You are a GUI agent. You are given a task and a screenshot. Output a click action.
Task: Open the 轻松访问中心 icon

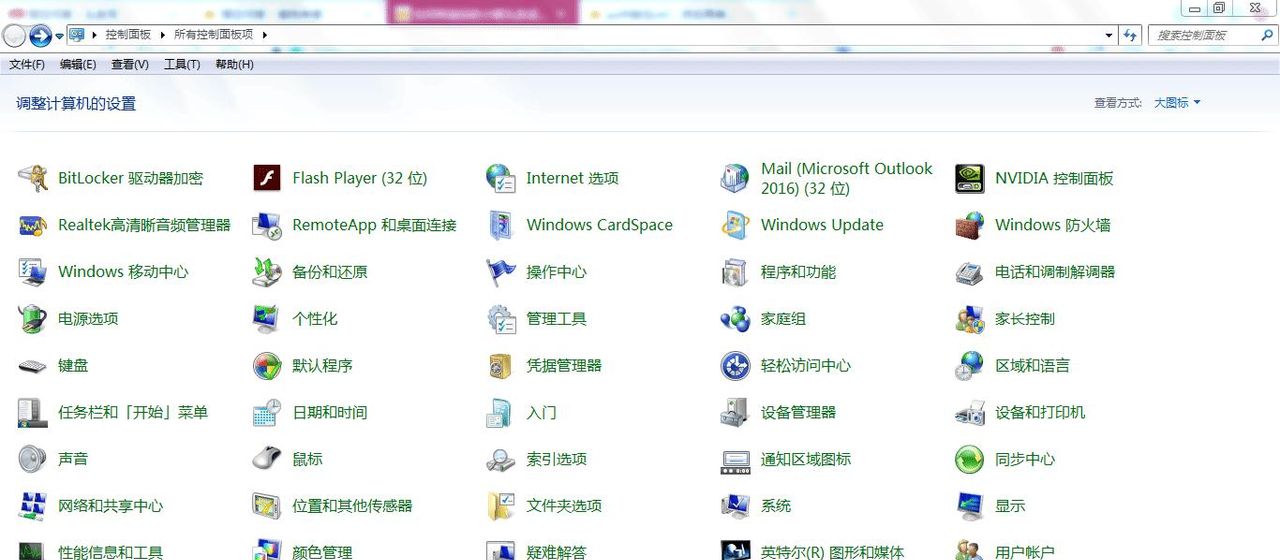(x=735, y=366)
